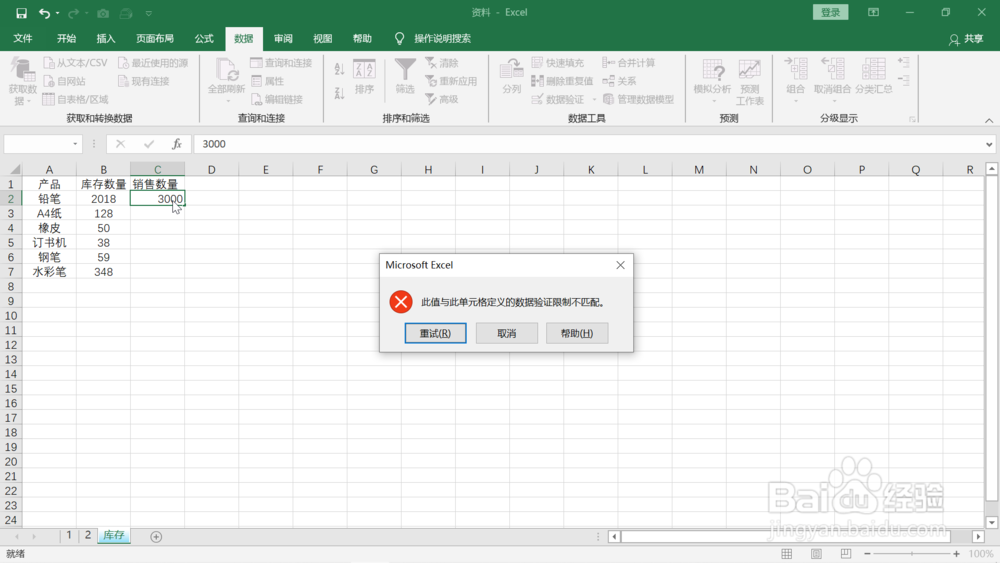1000x563 pixels.
Task: Click 自网站 import from web
Action: [x=64, y=81]
